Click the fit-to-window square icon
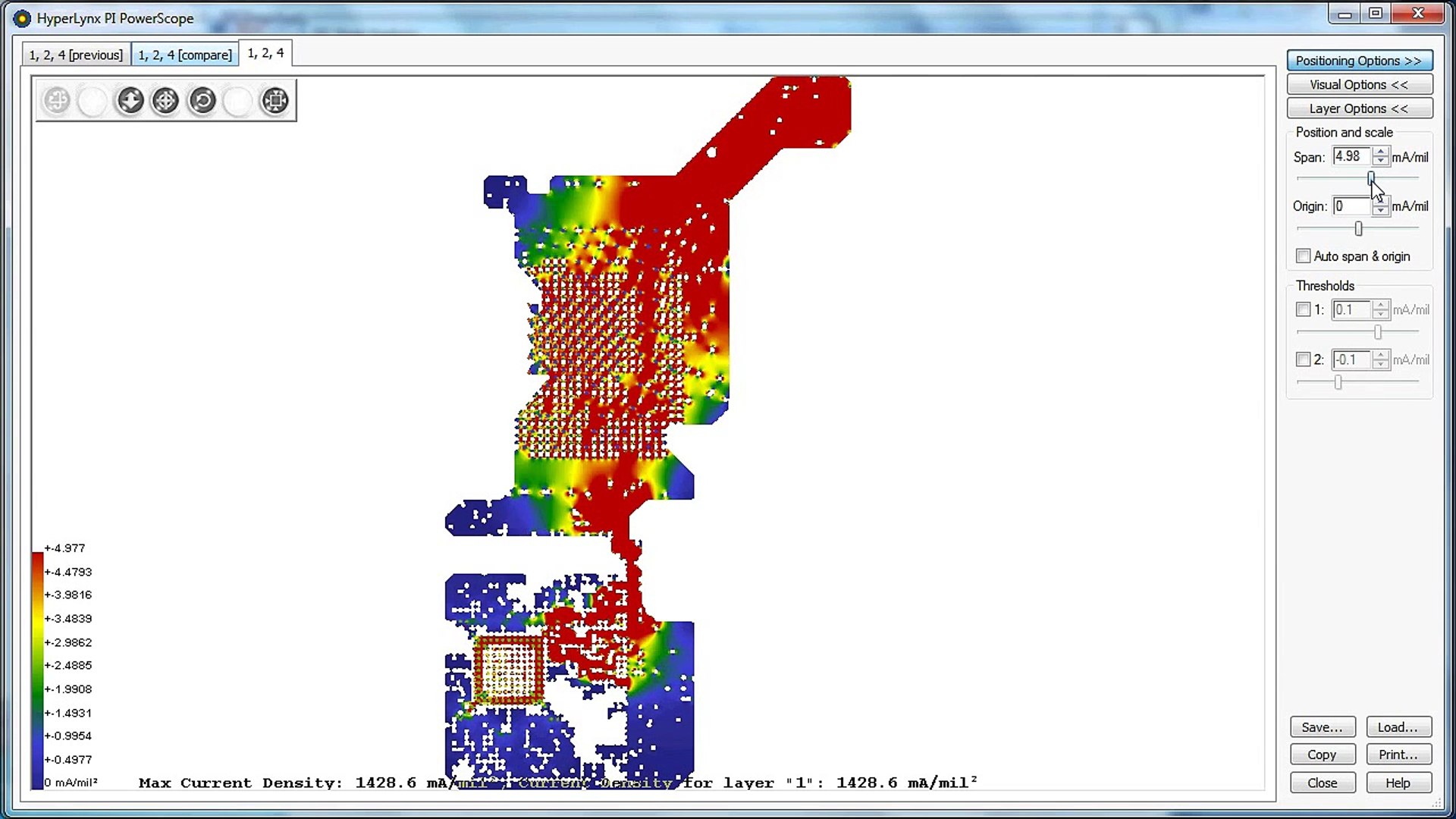 point(275,100)
